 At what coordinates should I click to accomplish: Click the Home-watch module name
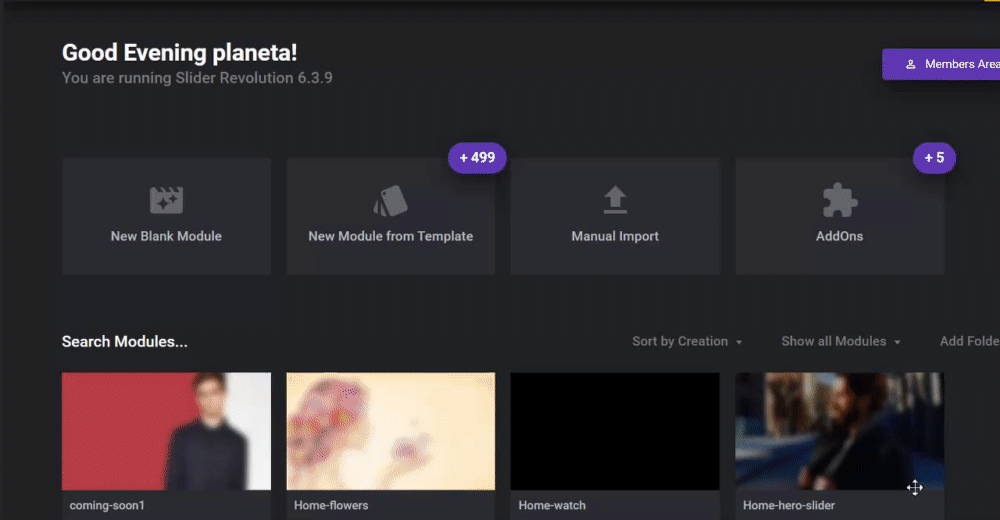pyautogui.click(x=552, y=505)
